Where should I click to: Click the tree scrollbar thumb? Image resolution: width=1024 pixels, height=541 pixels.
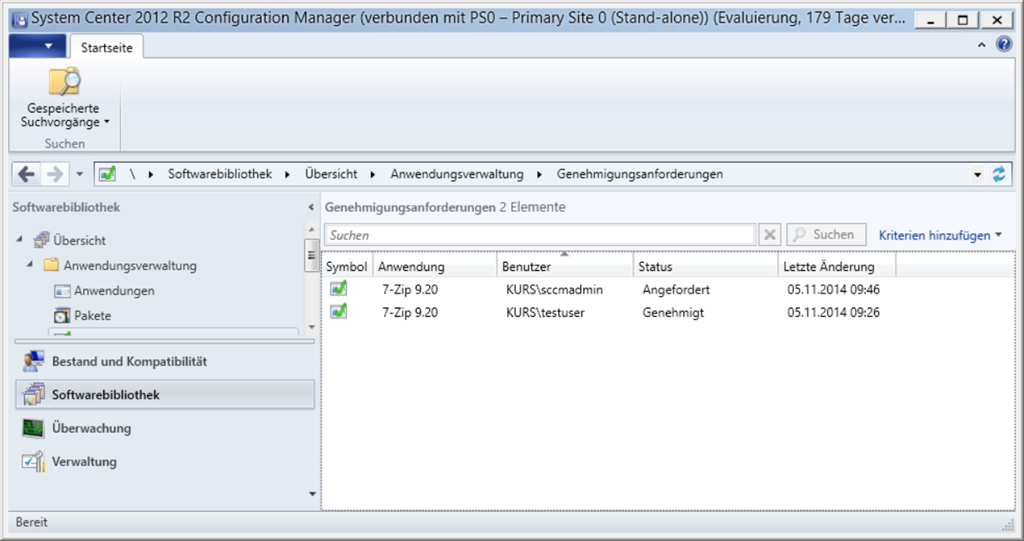312,255
